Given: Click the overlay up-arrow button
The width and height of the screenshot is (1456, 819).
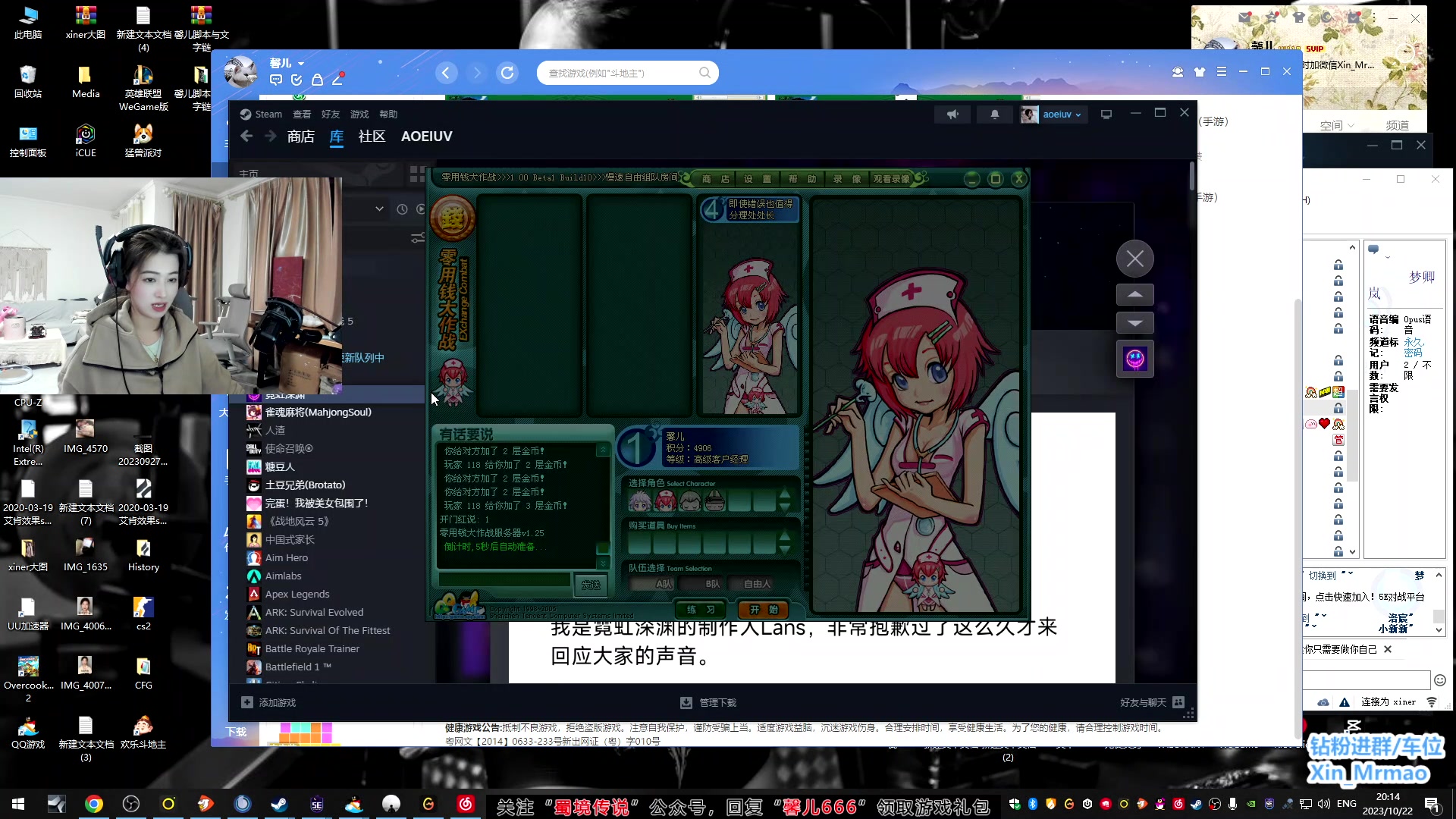Looking at the screenshot, I should 1135,294.
